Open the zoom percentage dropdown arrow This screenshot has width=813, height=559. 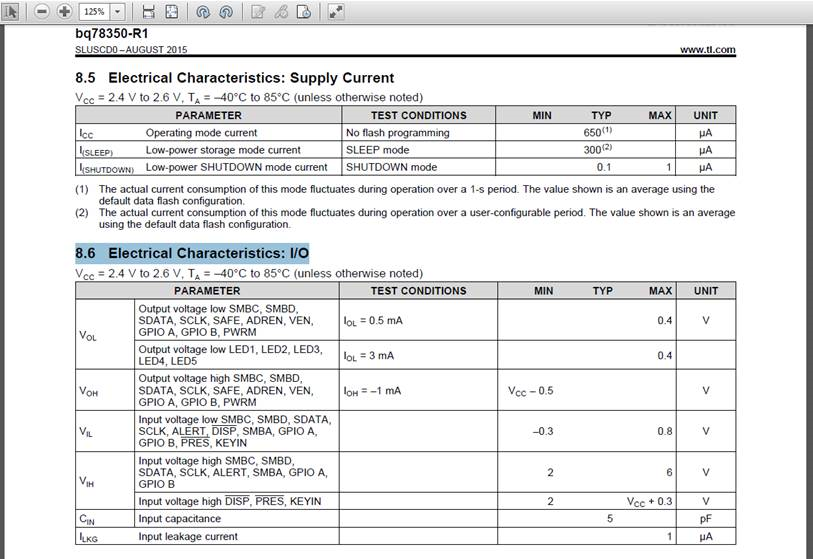(x=118, y=11)
